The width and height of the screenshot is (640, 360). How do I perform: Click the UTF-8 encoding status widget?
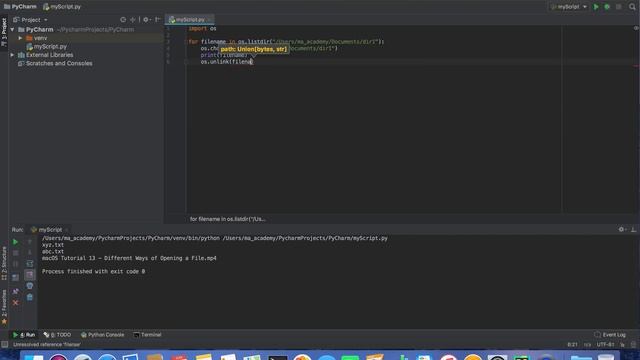605,345
